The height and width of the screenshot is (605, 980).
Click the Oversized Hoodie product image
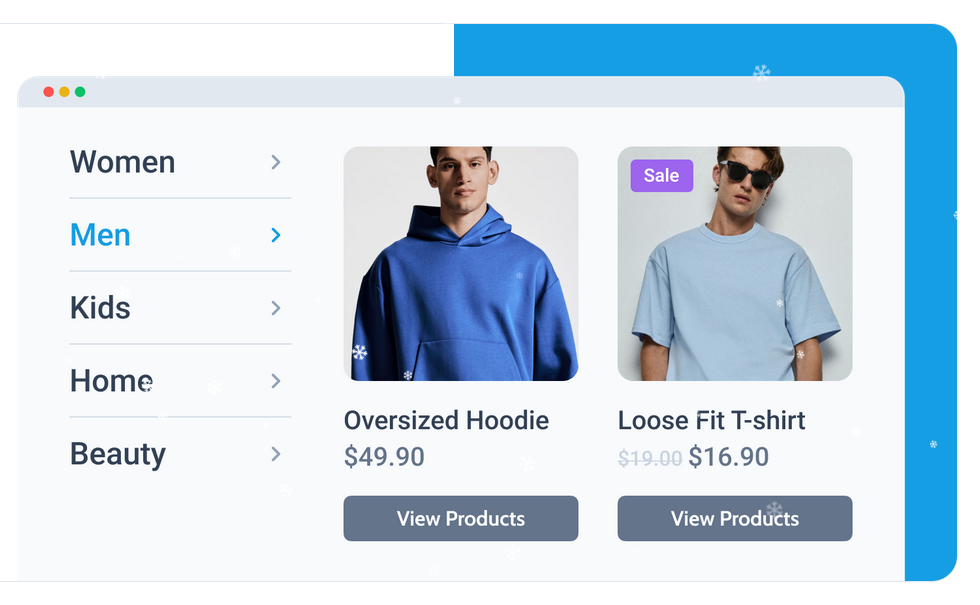coord(461,264)
